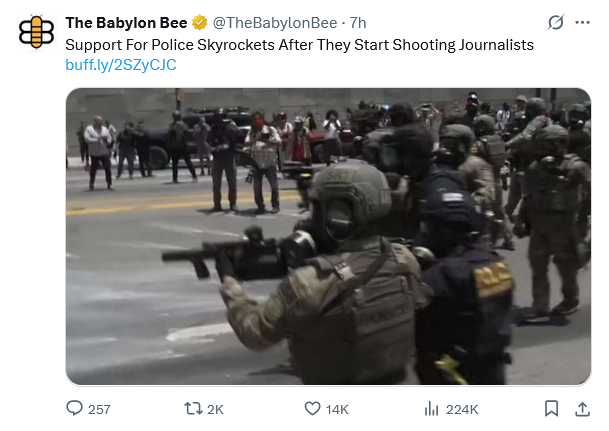Viewport: 609px width, 431px height.
Task: Click the 257 replies count
Action: pyautogui.click(x=99, y=409)
